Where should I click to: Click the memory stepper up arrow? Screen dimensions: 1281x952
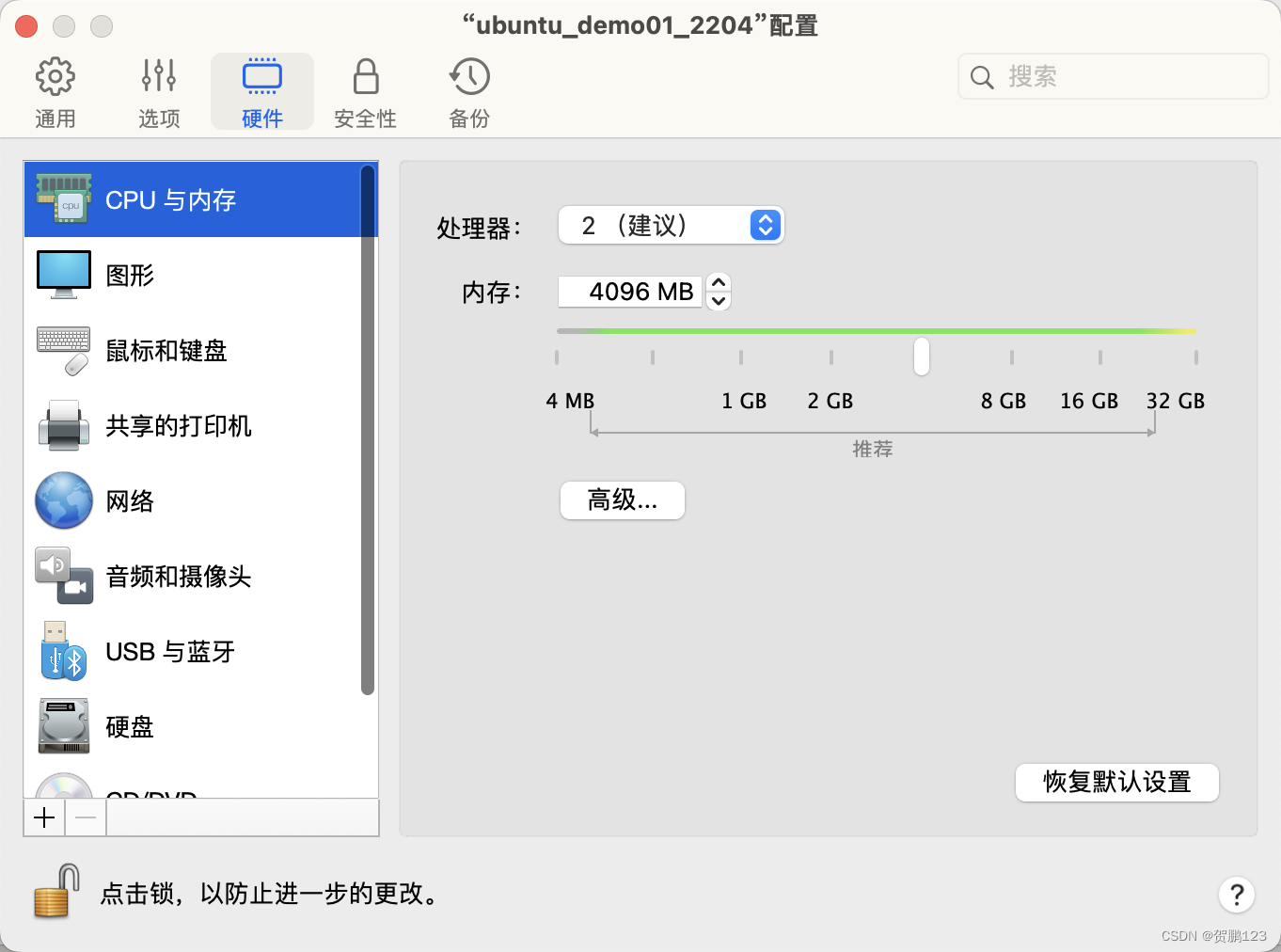[718, 284]
